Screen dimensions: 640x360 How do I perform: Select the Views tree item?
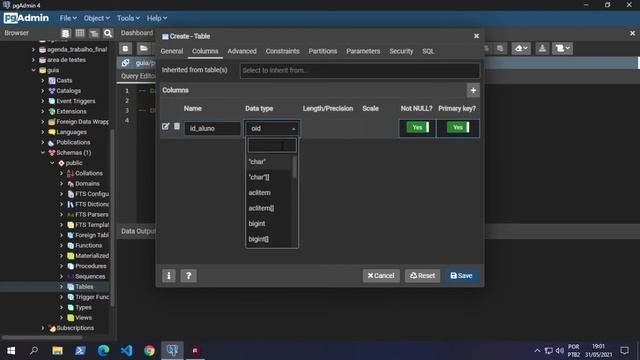(x=83, y=318)
